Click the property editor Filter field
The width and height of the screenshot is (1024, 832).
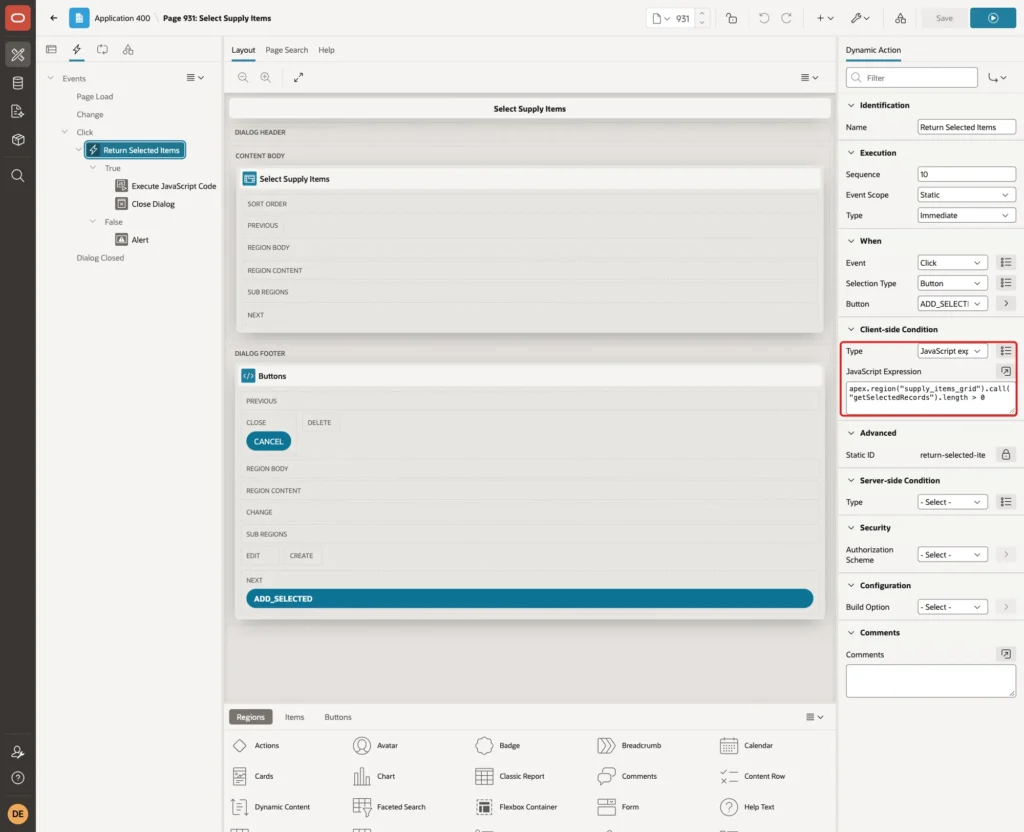click(912, 78)
